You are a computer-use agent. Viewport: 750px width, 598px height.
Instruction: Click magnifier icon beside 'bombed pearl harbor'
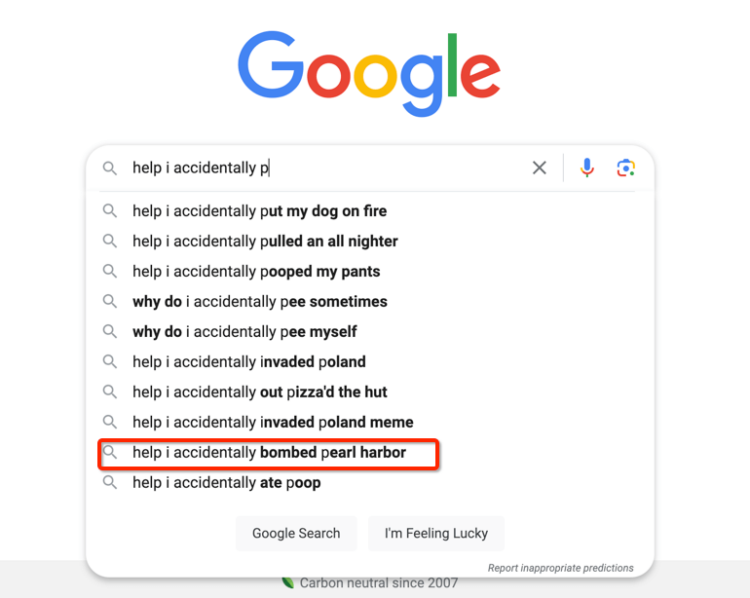pyautogui.click(x=110, y=453)
